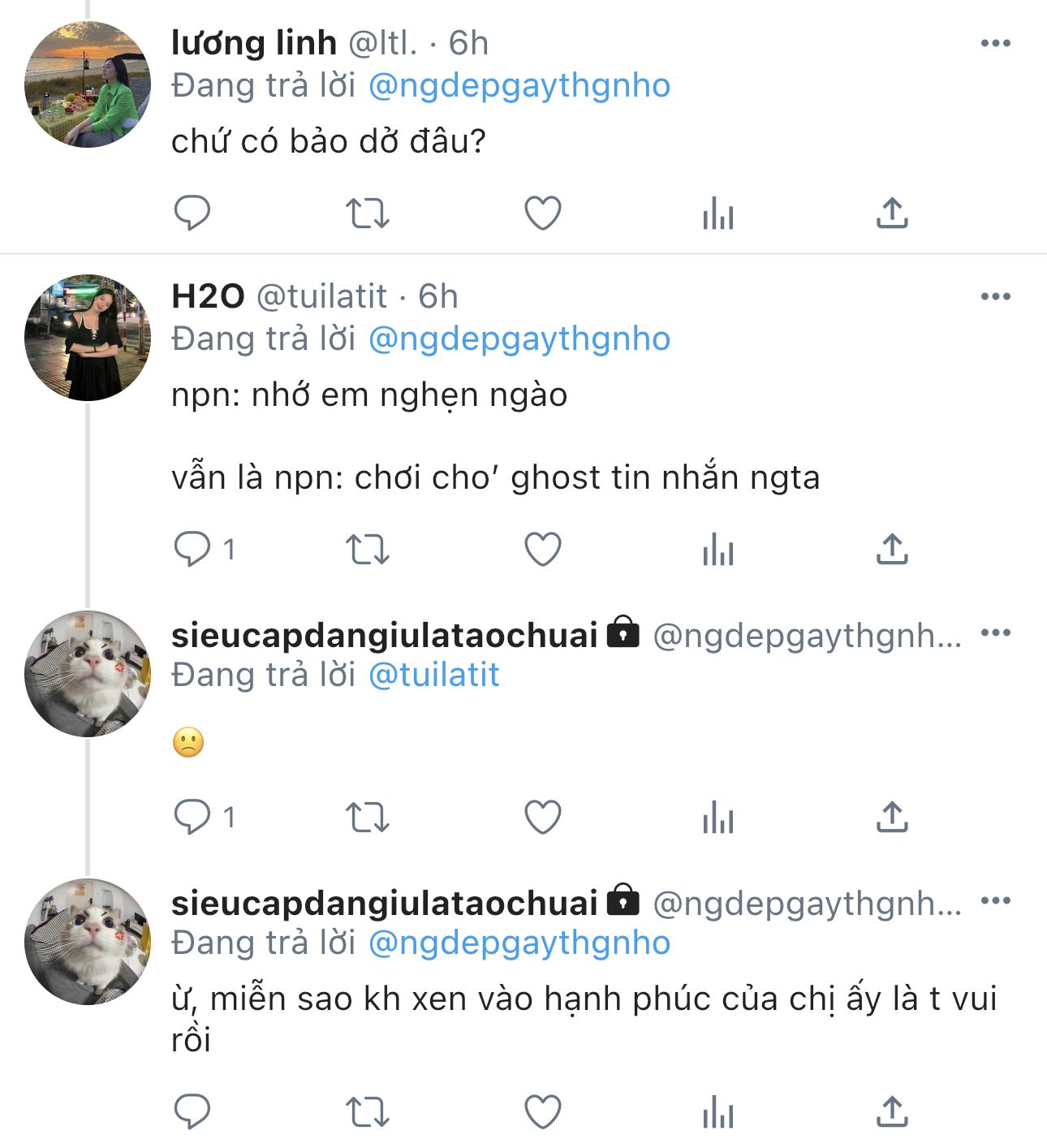Open the @tuilatit mention link
Viewport: 1047px width, 1148px height.
433,675
